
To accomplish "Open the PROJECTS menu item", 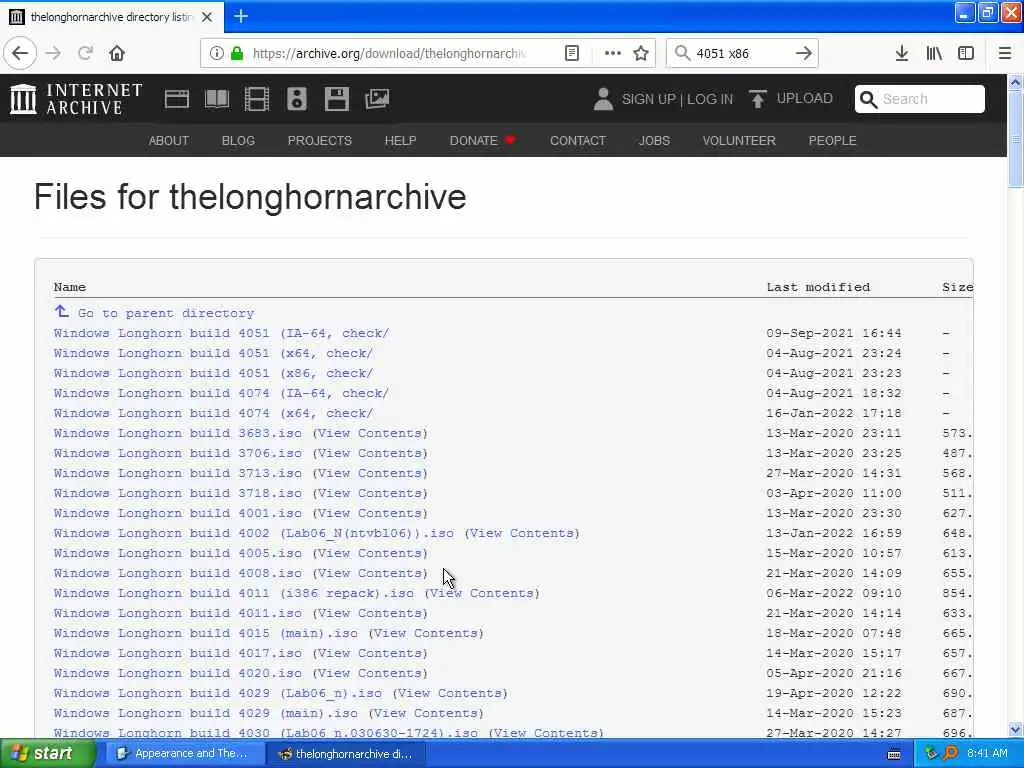I will point(320,140).
